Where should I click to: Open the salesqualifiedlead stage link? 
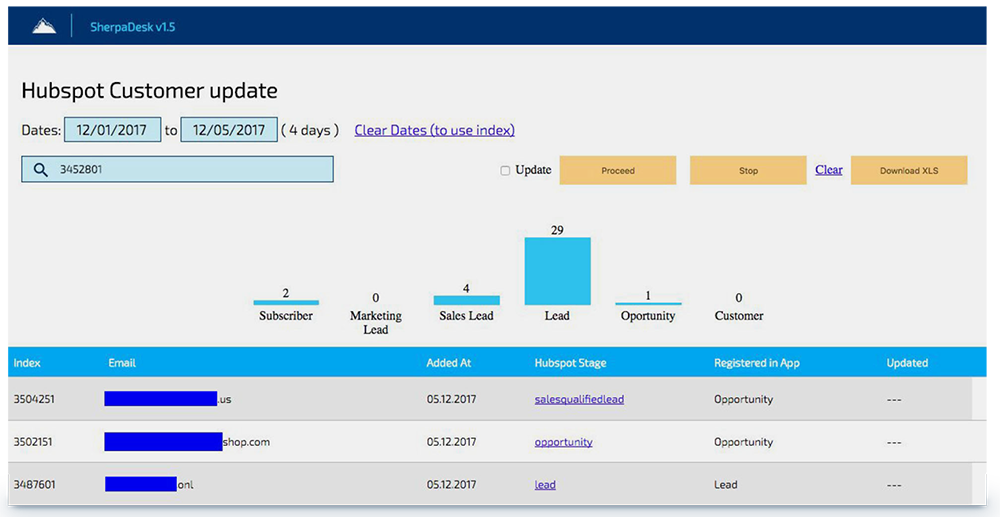tap(579, 399)
